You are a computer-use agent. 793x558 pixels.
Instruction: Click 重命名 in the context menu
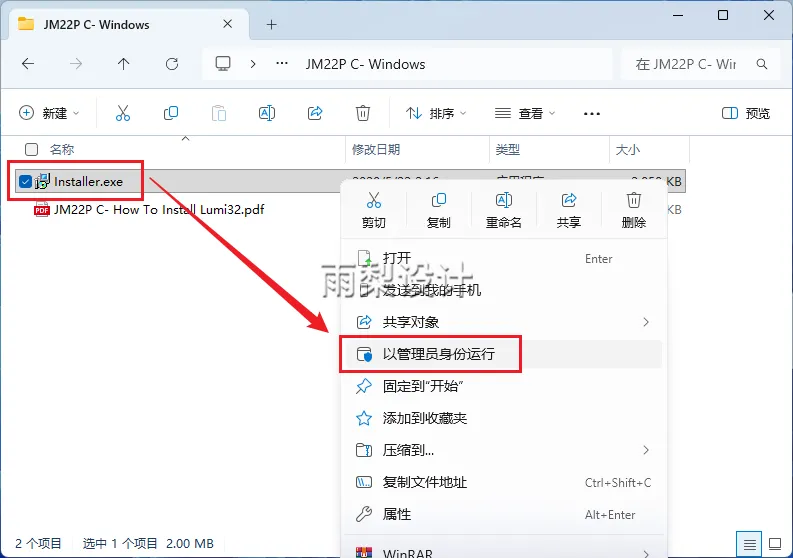click(504, 210)
